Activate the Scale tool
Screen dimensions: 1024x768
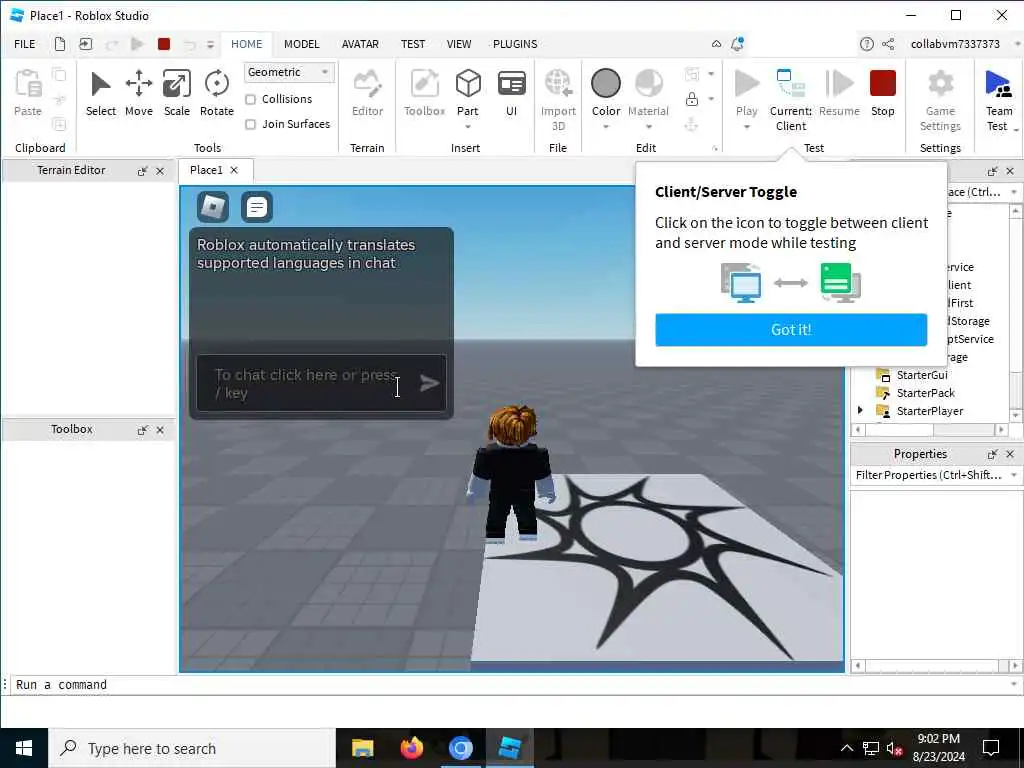coord(177,93)
